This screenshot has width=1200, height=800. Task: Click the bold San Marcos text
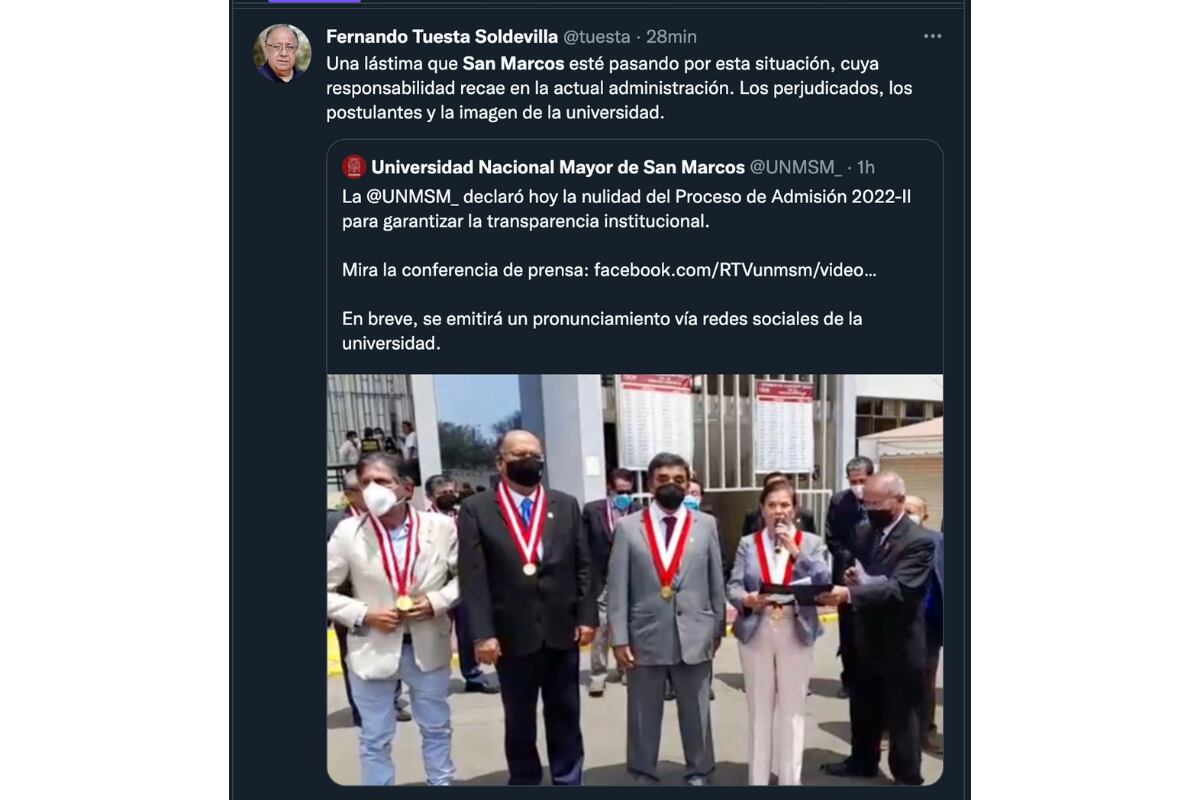click(513, 64)
